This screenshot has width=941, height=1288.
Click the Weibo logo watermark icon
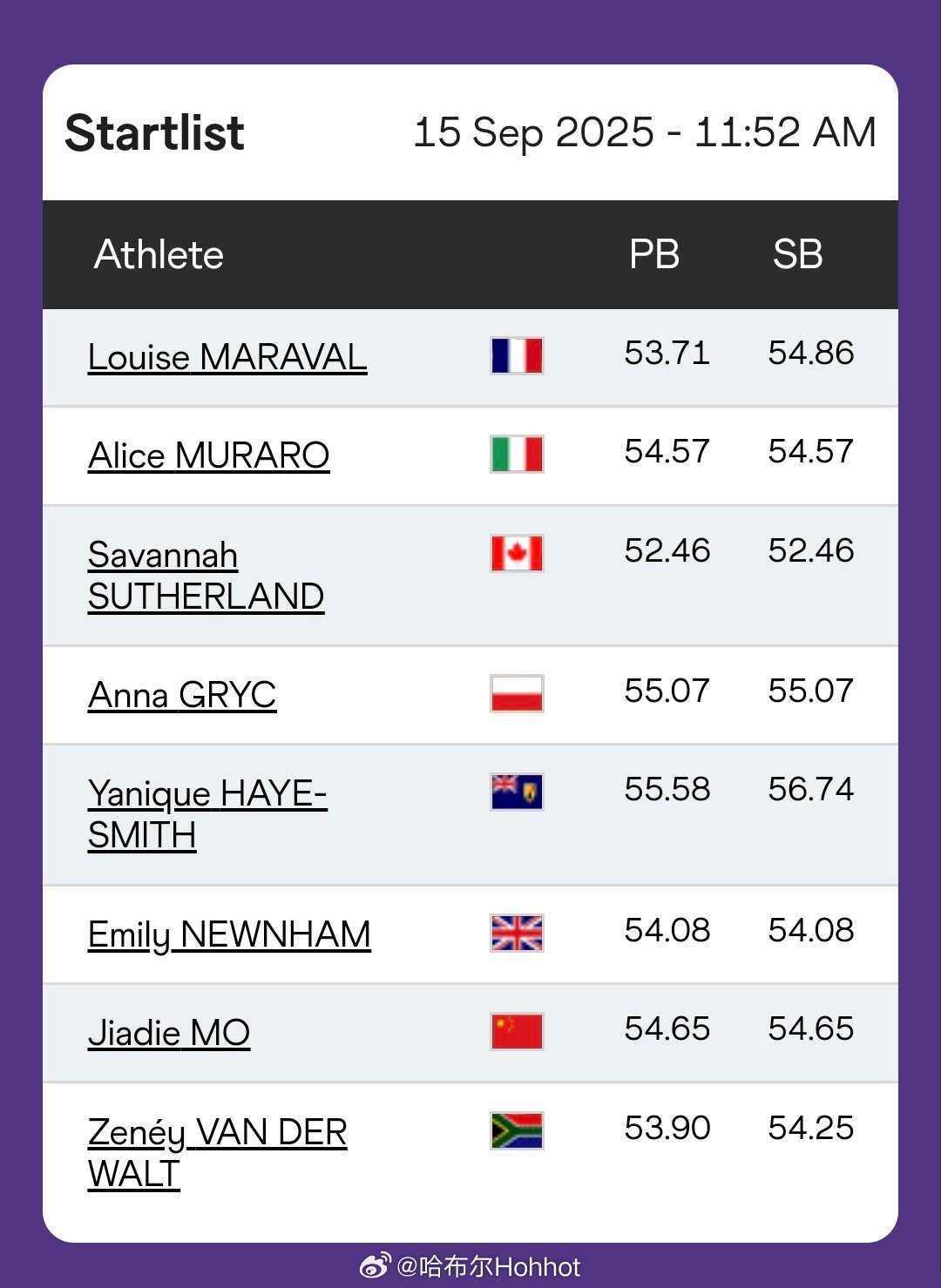376,1265
